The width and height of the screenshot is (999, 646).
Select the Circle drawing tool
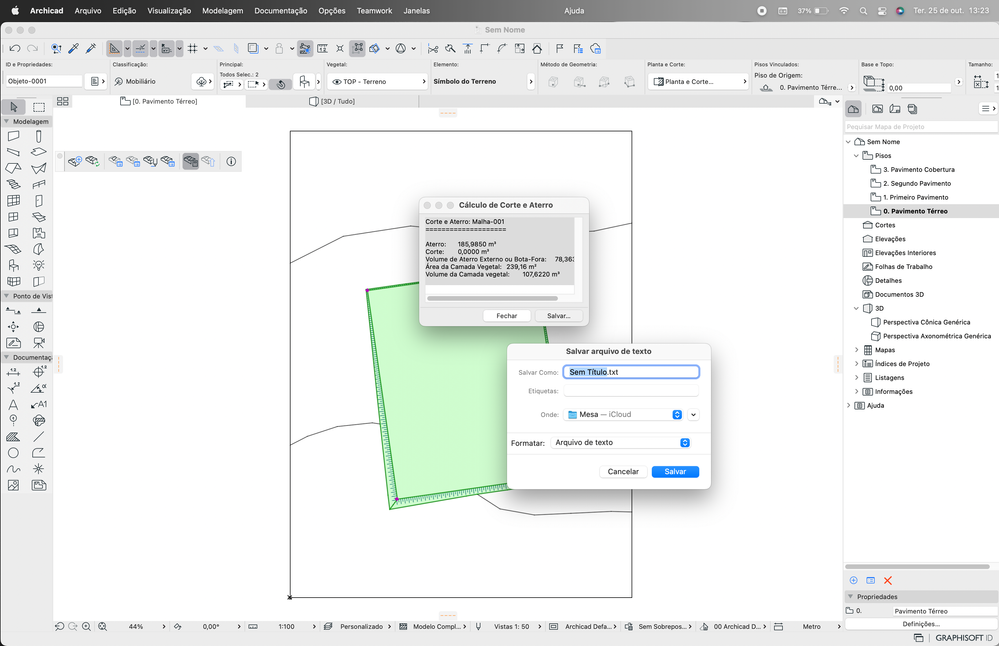pyautogui.click(x=13, y=453)
